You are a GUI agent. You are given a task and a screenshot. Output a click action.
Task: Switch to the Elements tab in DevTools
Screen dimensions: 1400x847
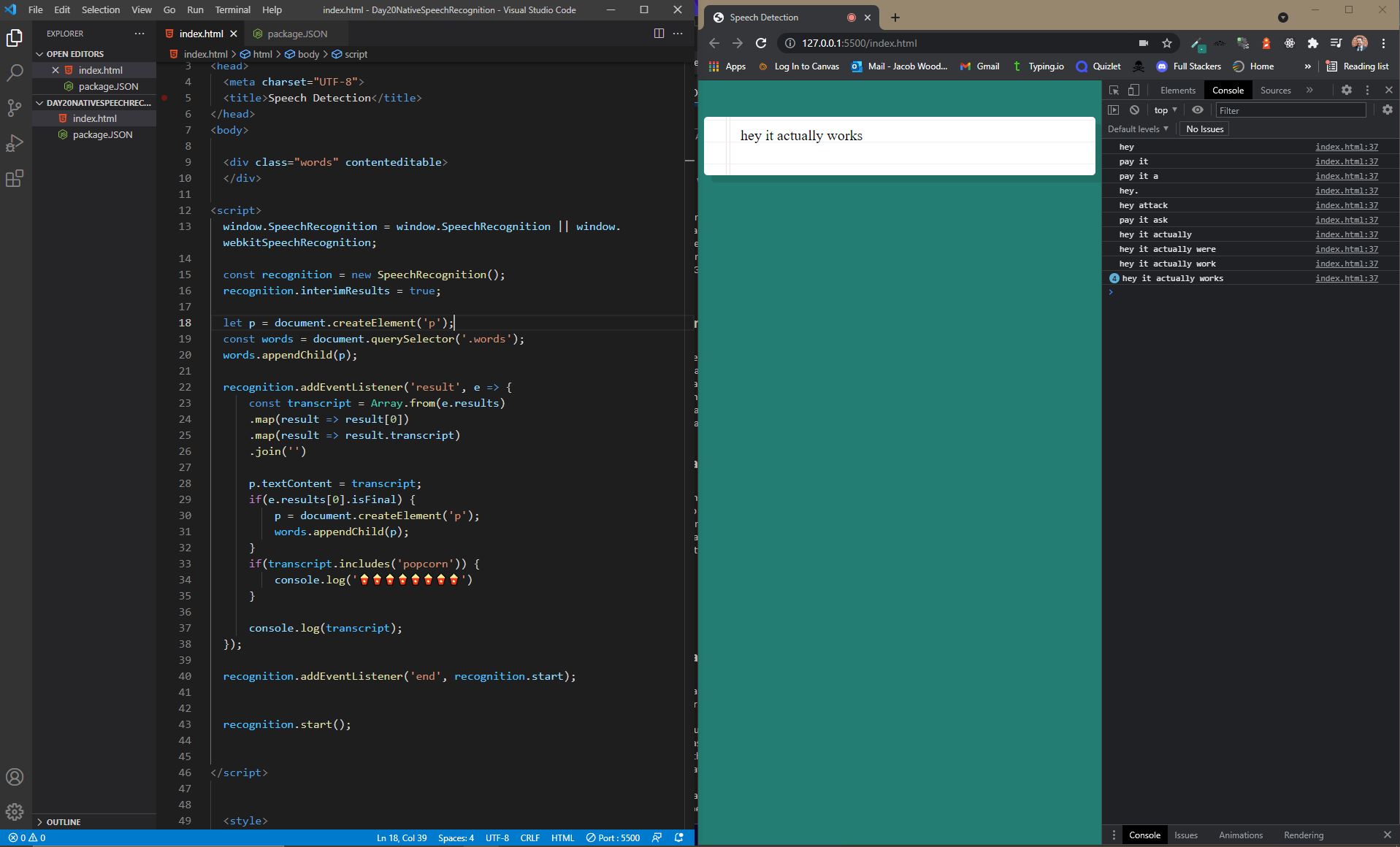(x=1178, y=90)
